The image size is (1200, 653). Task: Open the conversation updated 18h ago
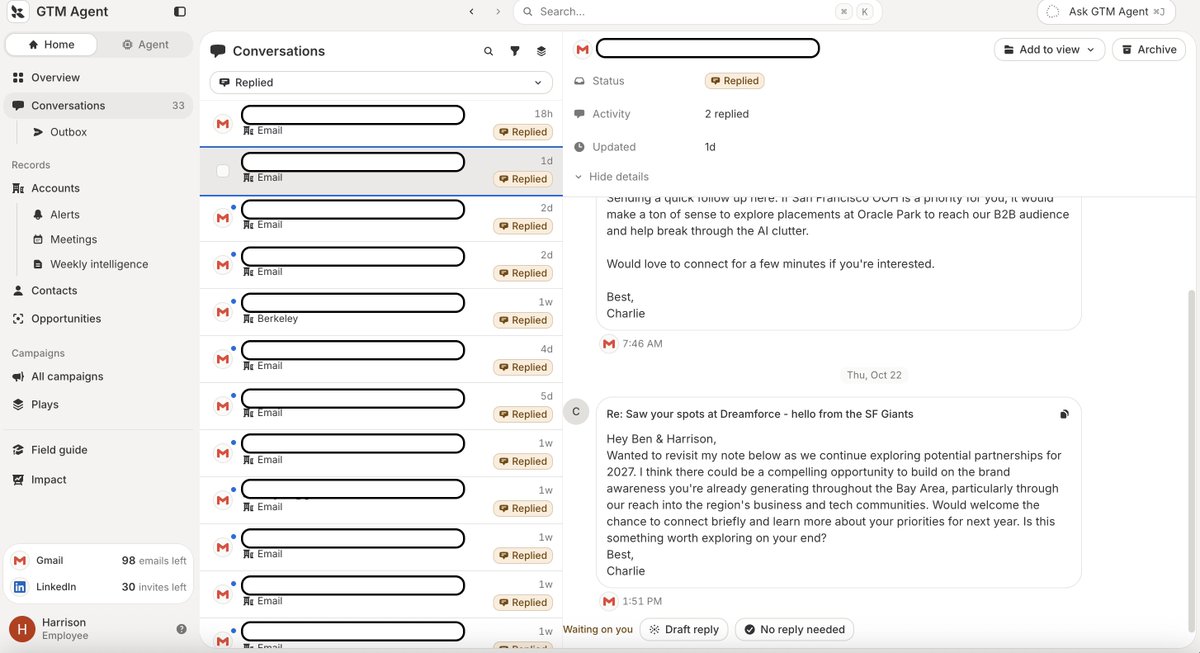[381, 123]
